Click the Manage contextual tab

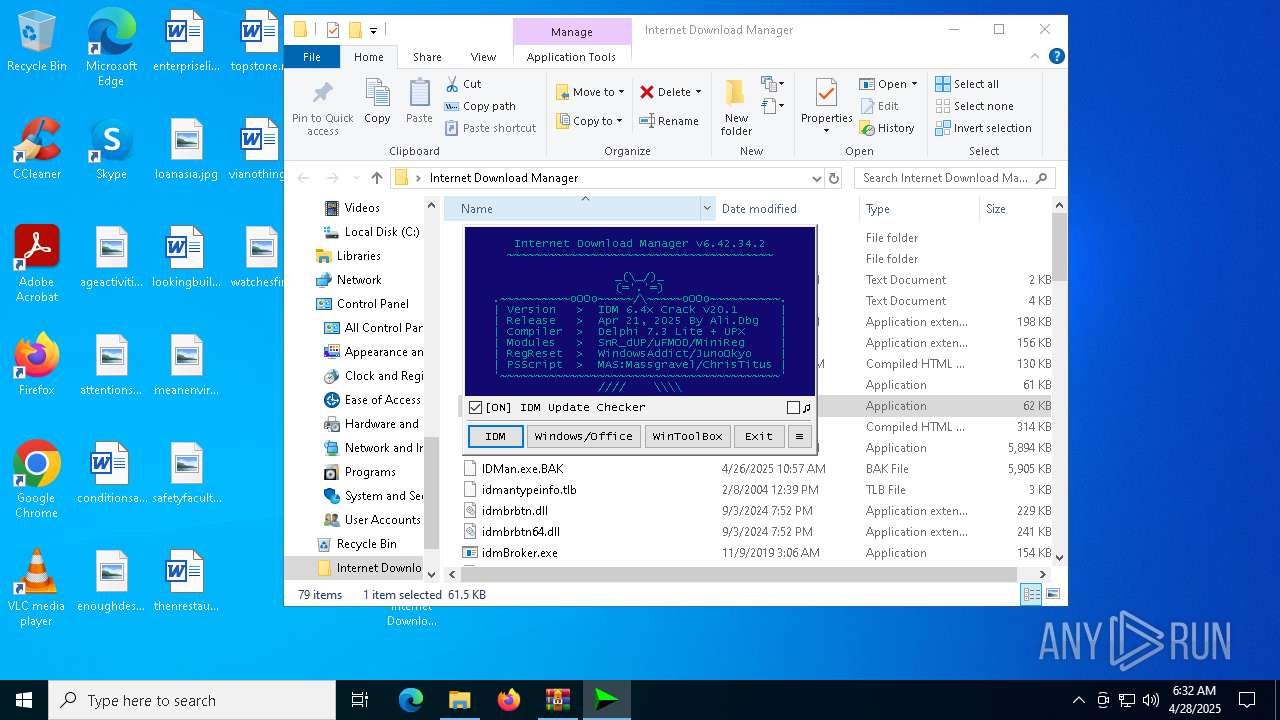[571, 31]
